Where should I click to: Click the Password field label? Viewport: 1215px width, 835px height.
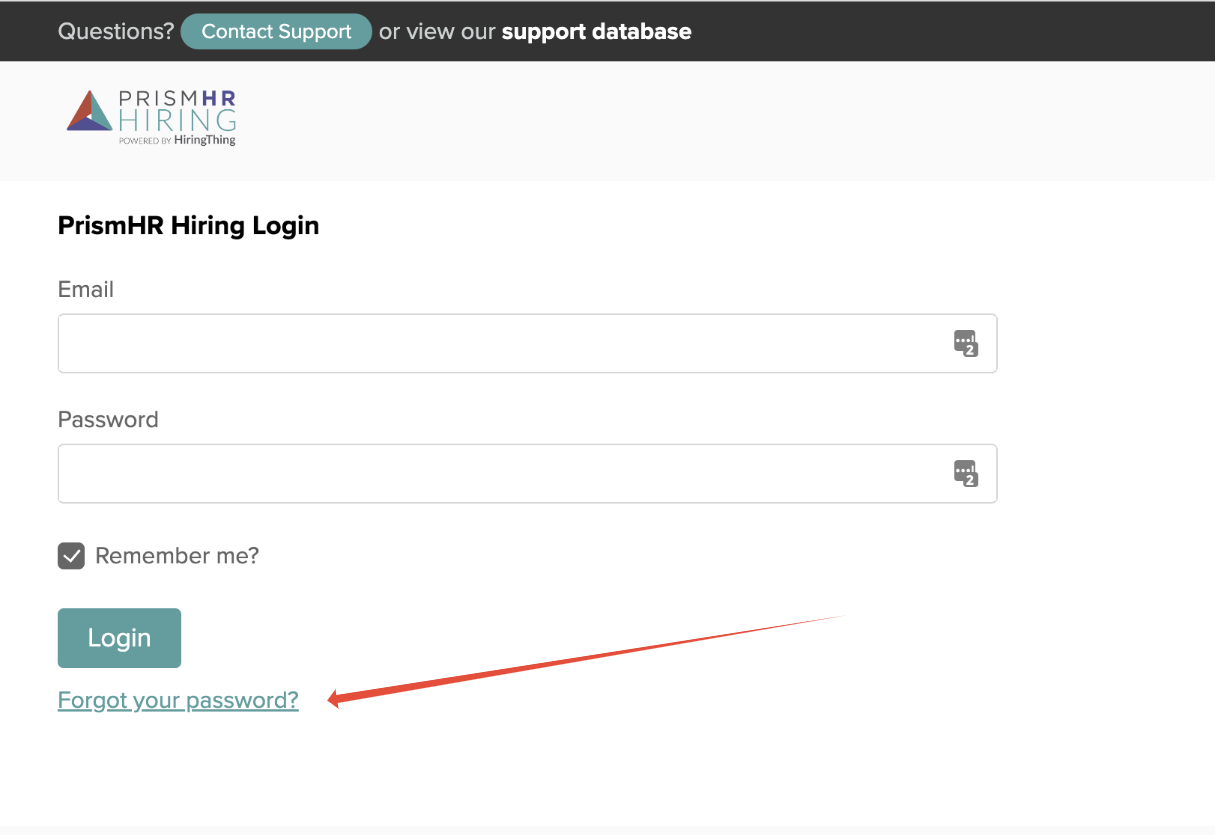pos(108,420)
